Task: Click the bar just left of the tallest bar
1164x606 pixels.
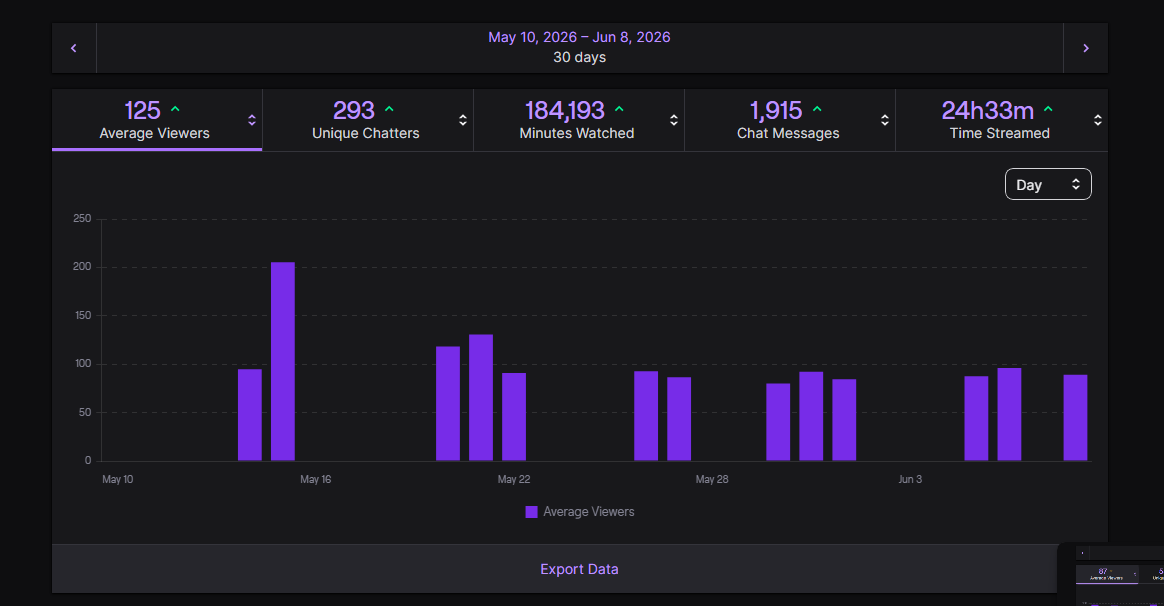Action: tap(249, 415)
